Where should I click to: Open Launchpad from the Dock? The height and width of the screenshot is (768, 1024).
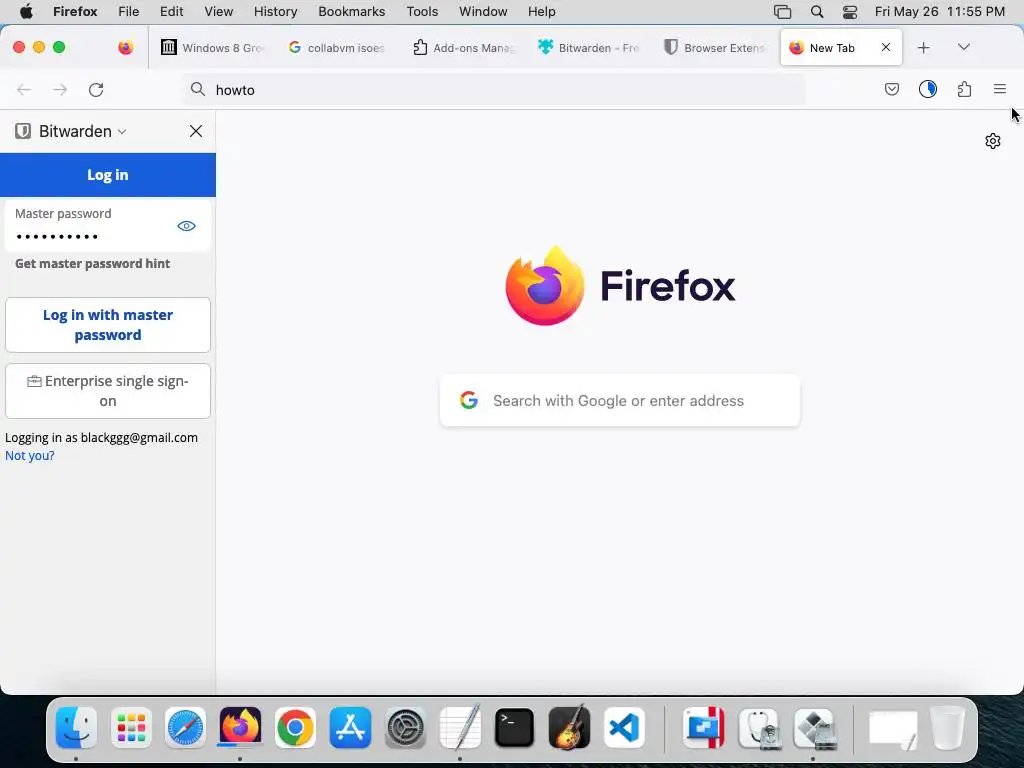[x=131, y=728]
